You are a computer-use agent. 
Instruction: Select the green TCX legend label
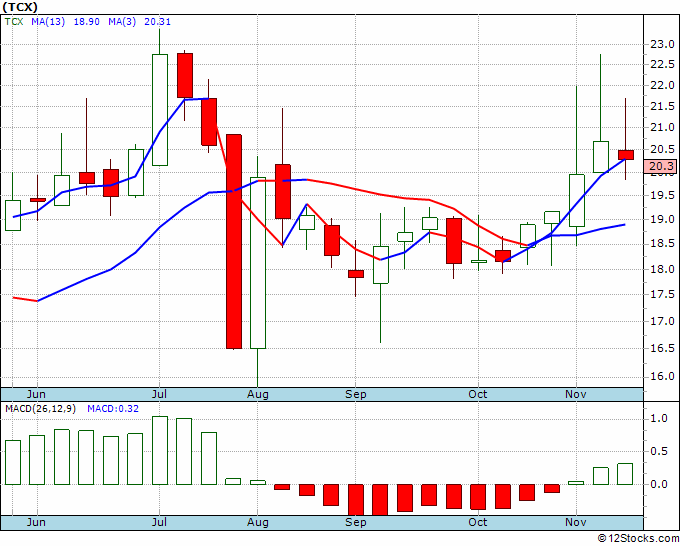click(x=14, y=22)
